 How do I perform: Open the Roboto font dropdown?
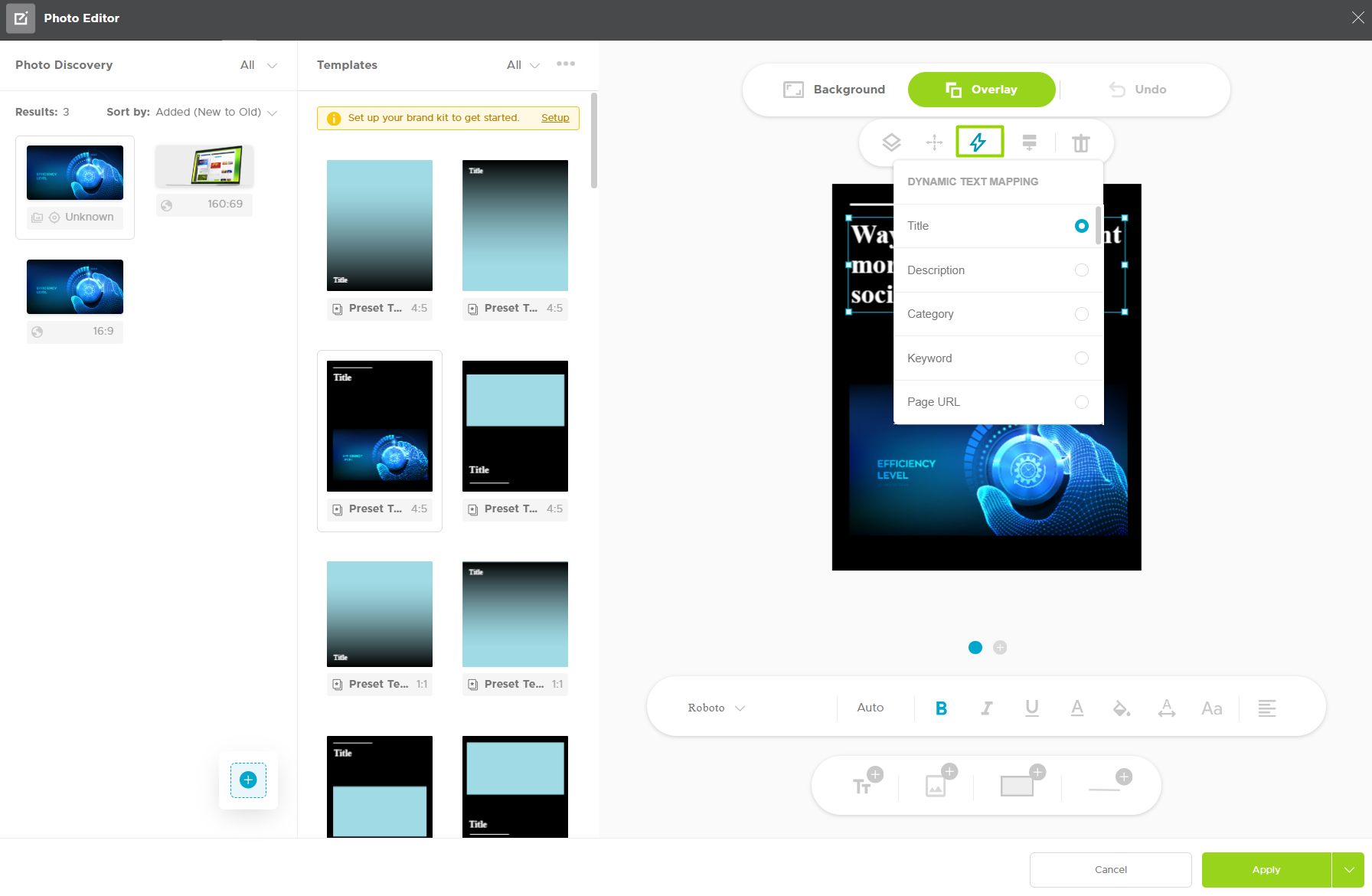pyautogui.click(x=716, y=708)
